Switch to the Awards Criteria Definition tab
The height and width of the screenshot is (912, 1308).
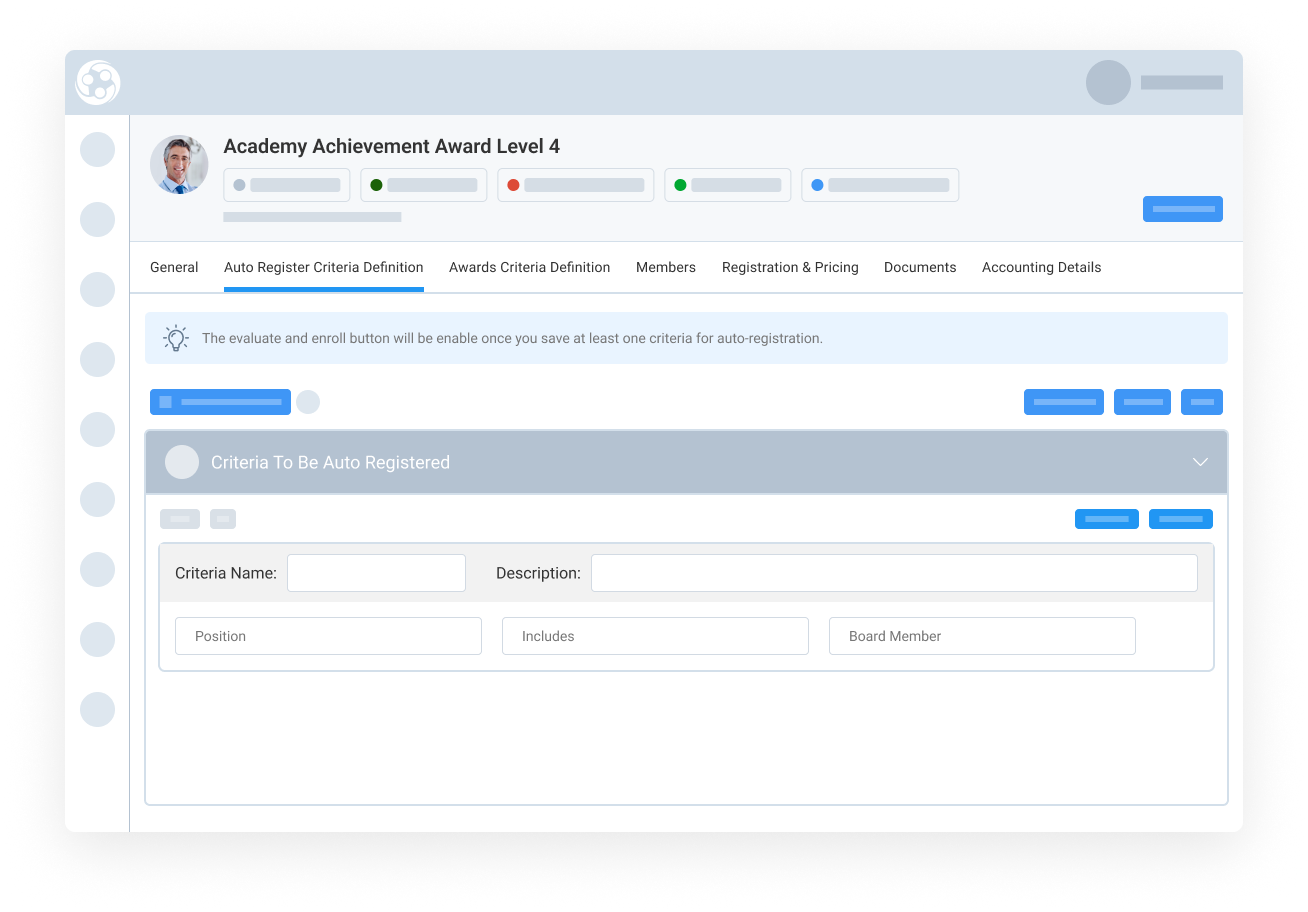tap(529, 267)
